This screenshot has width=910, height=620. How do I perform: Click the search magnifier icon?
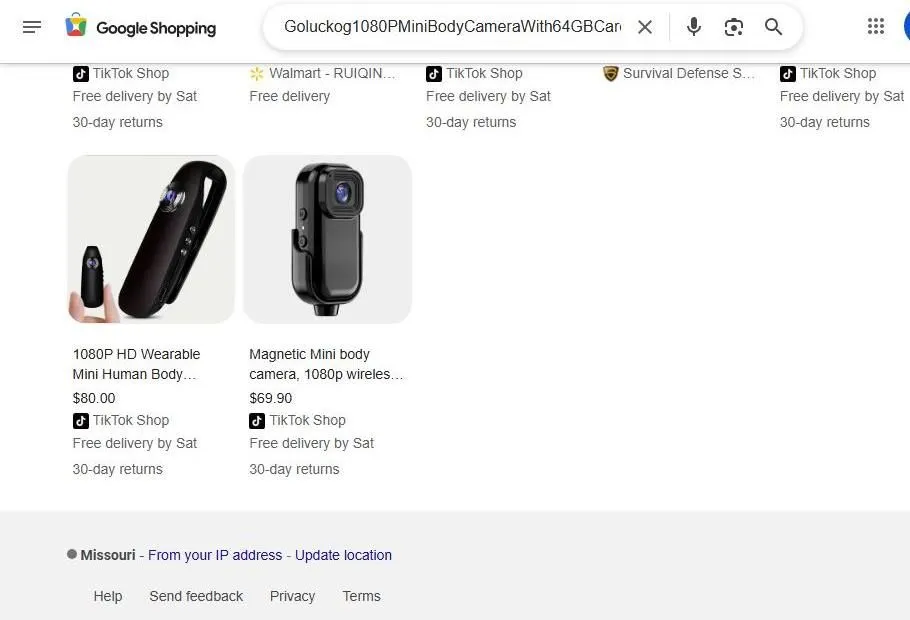773,27
